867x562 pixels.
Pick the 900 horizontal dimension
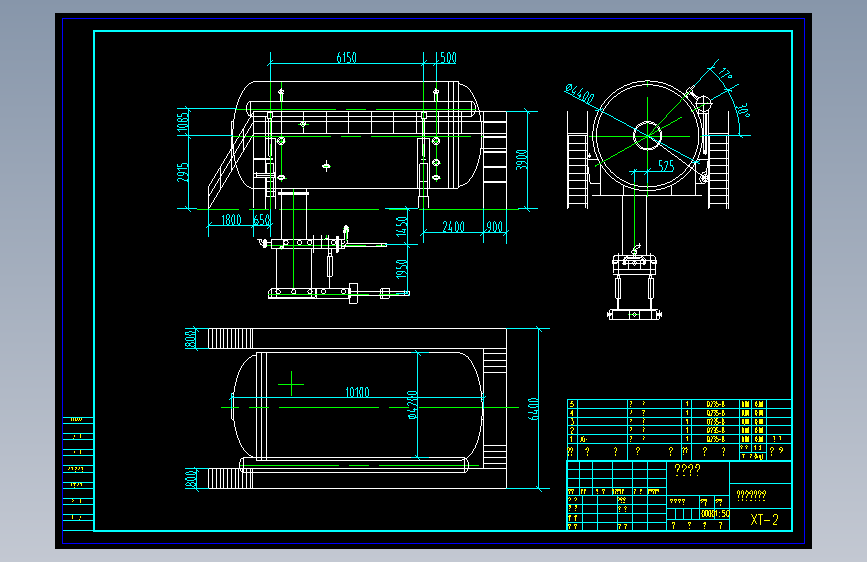[494, 227]
